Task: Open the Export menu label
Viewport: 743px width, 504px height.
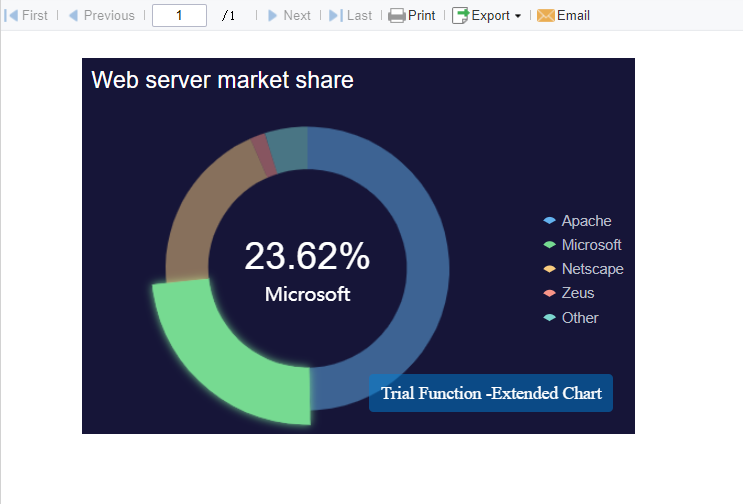Action: click(490, 16)
